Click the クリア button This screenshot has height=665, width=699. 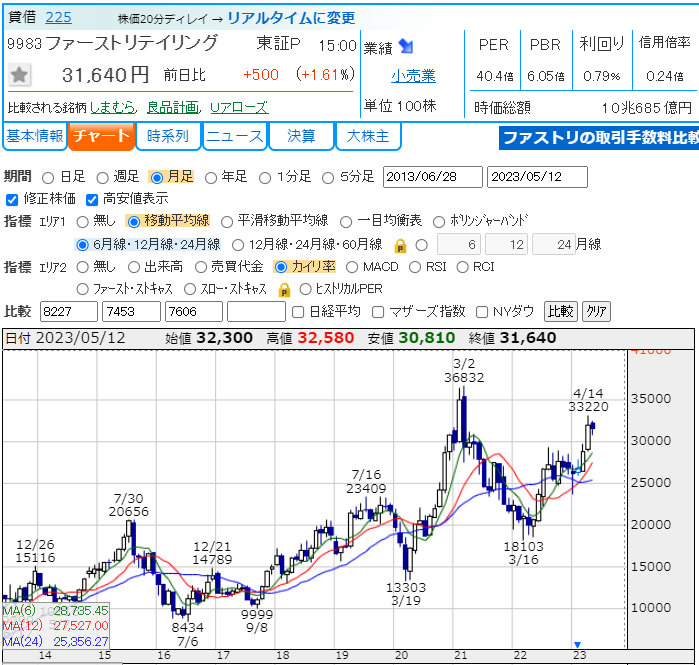[596, 311]
